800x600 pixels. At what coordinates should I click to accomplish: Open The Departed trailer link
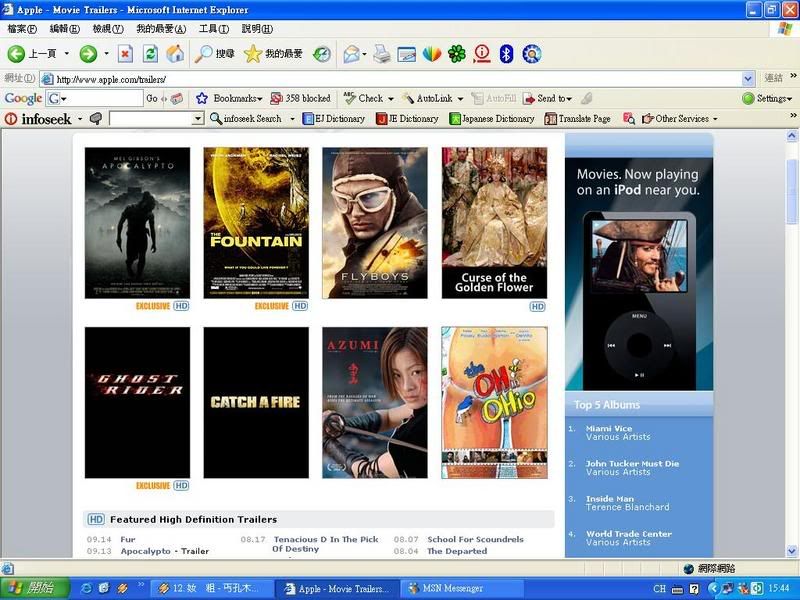coord(457,551)
